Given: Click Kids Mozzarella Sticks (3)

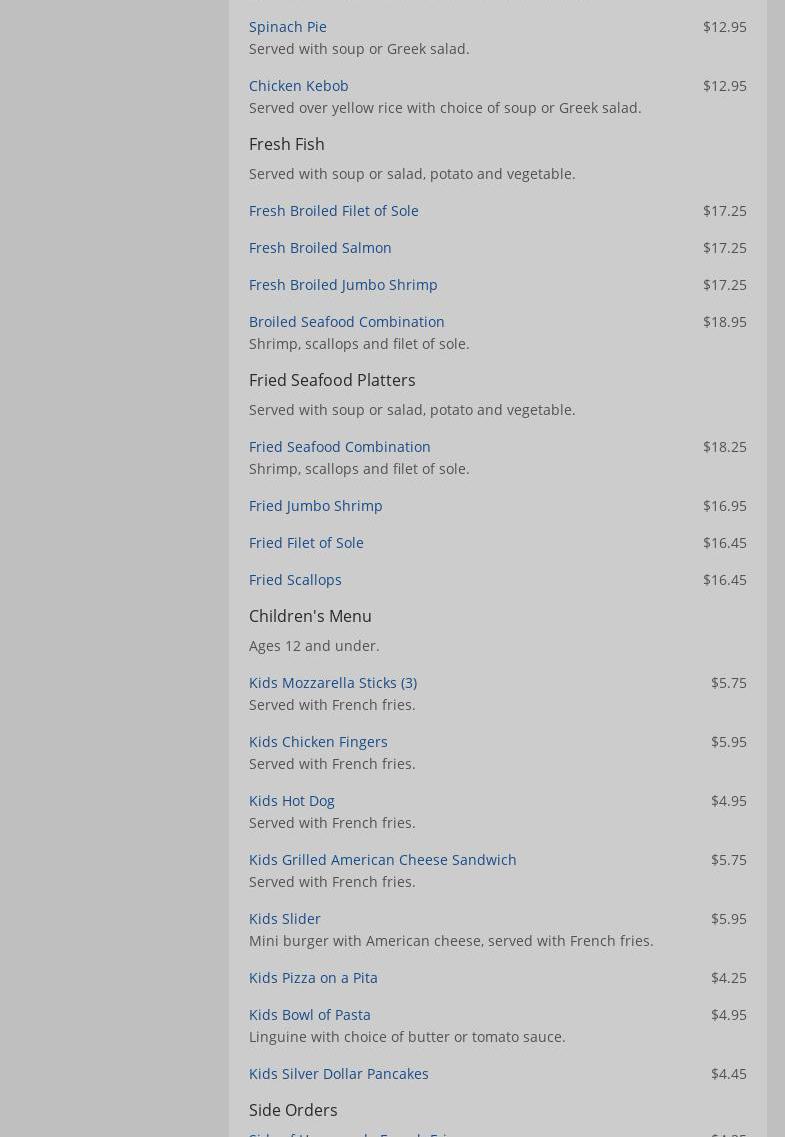Looking at the screenshot, I should pos(332,682).
